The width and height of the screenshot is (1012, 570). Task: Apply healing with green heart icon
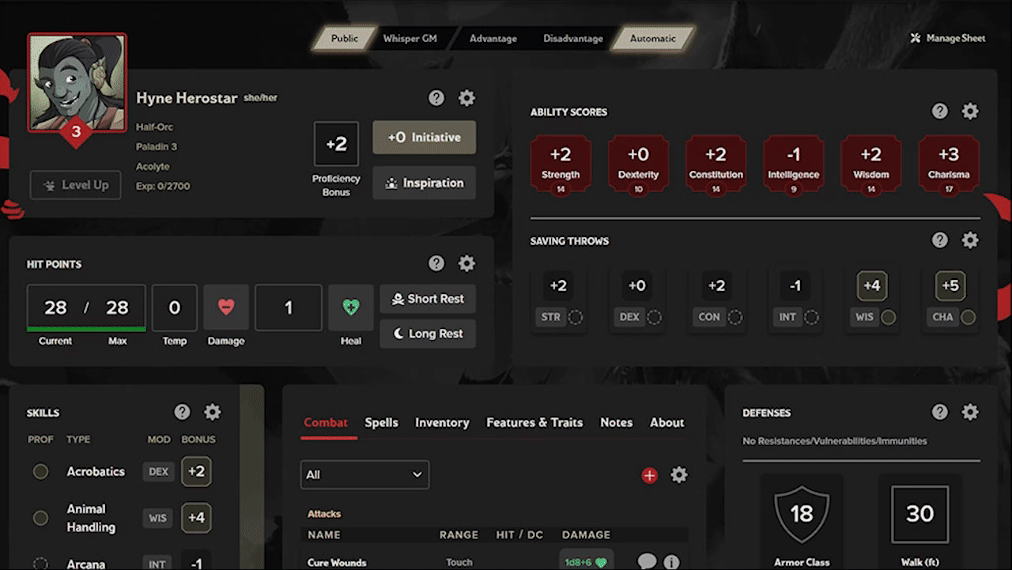(x=351, y=307)
